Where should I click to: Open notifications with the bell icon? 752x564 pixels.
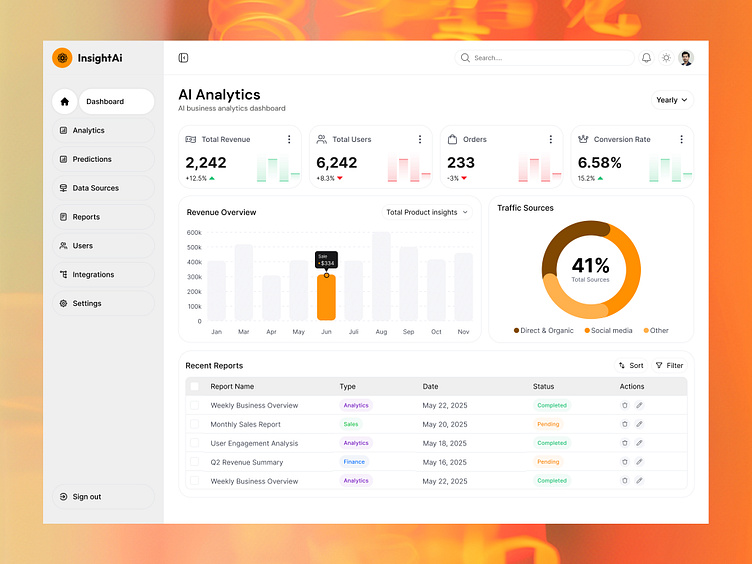click(646, 58)
